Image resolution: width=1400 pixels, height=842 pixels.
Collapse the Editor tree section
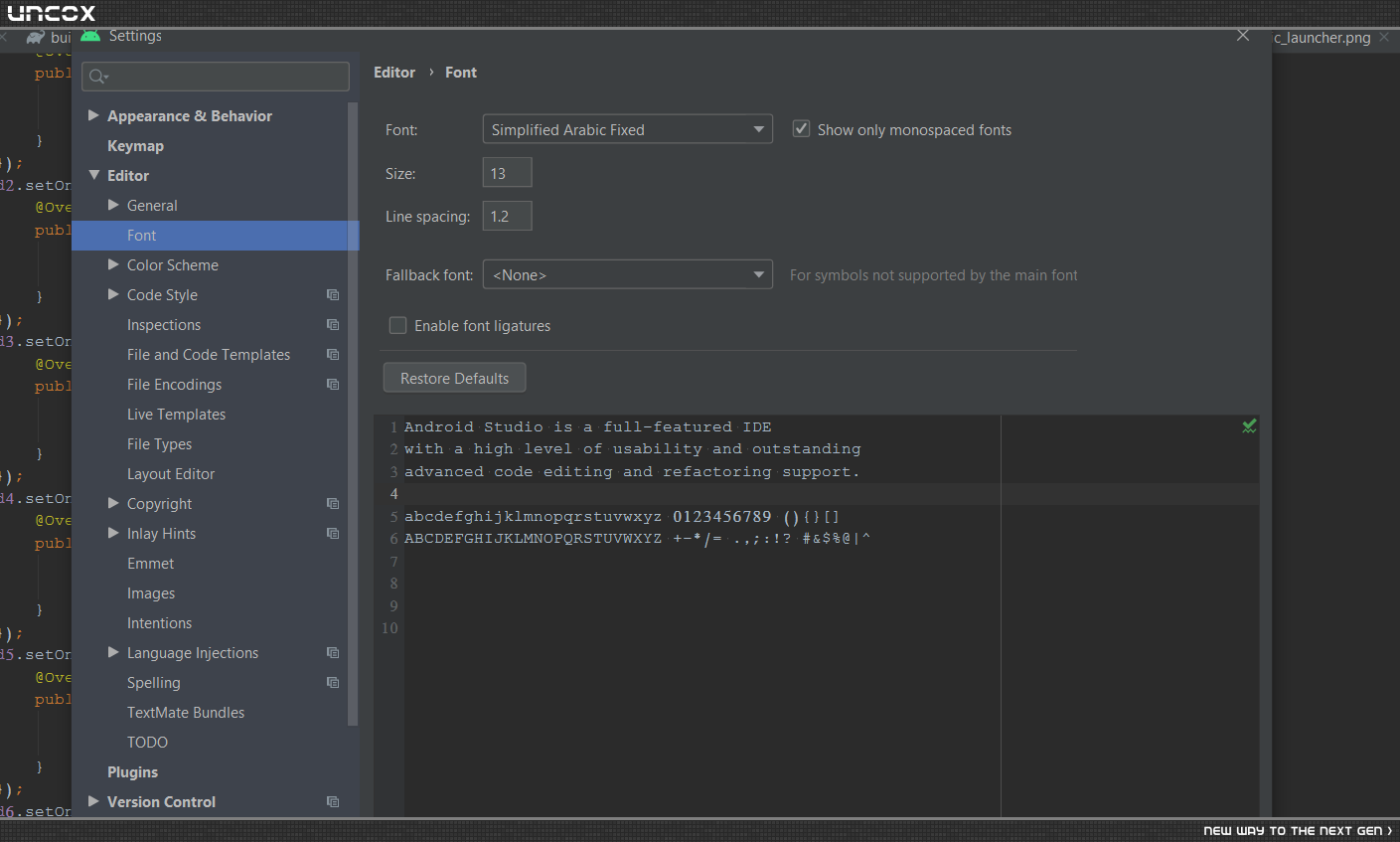tap(93, 175)
